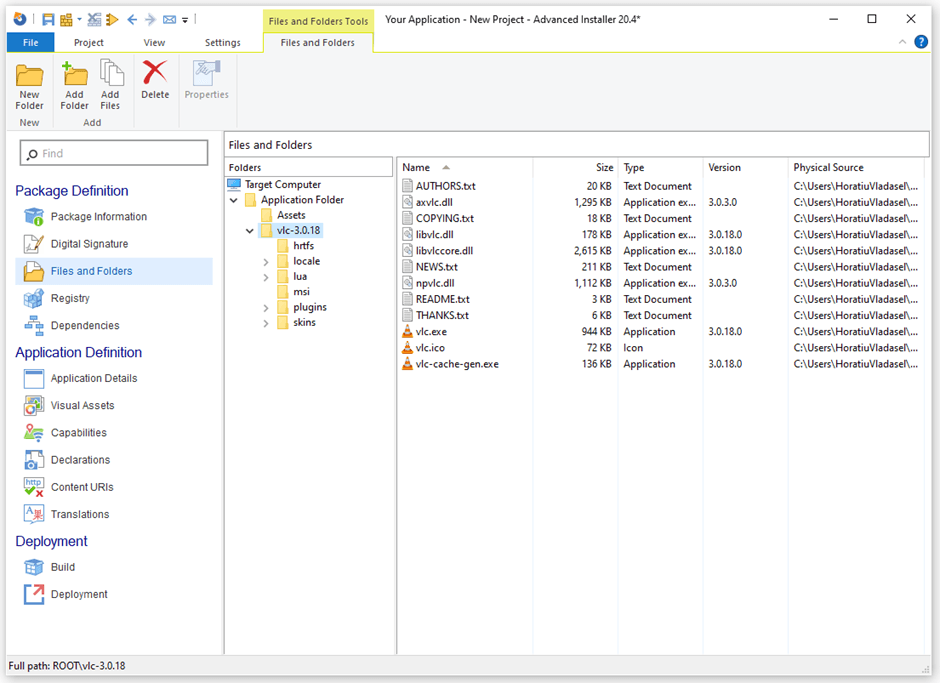Screen dimensions: 940x683
Task: Select the Files and Folders ribbon tab
Action: pyautogui.click(x=318, y=43)
